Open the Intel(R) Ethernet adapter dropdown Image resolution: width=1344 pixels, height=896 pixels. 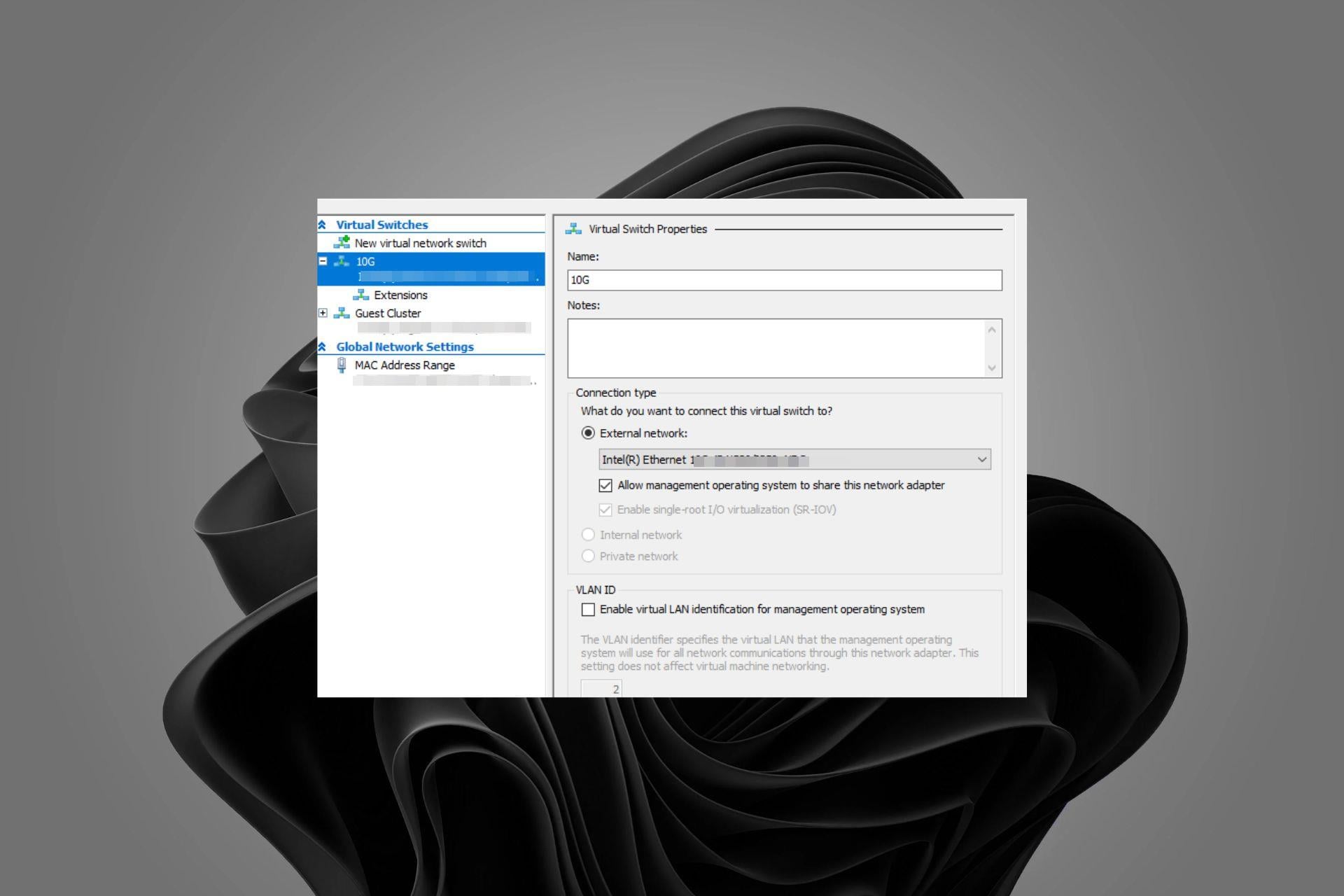981,459
